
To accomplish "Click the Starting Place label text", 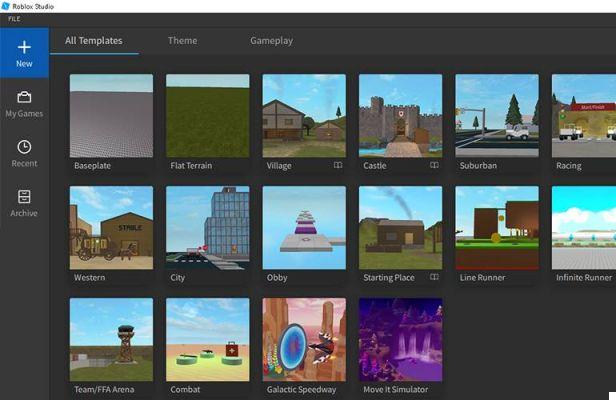I will 389,278.
